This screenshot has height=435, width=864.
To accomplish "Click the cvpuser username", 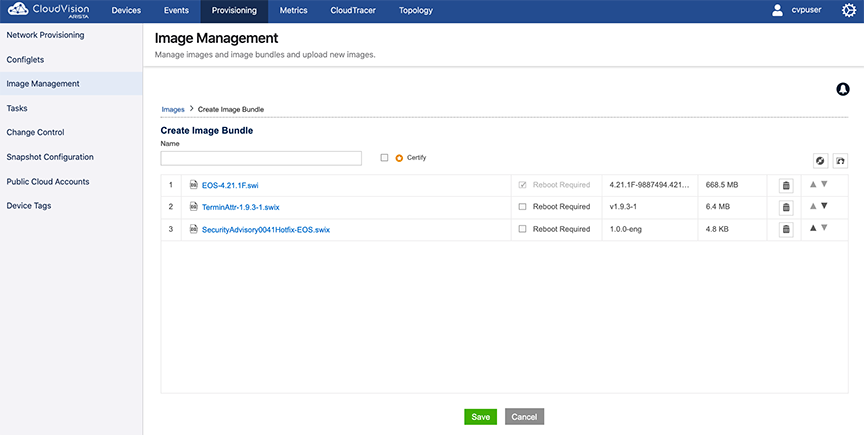I will point(807,10).
